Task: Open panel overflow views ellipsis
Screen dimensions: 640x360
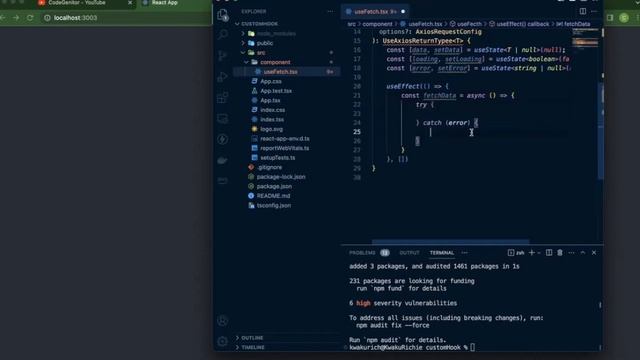Action: click(x=464, y=253)
